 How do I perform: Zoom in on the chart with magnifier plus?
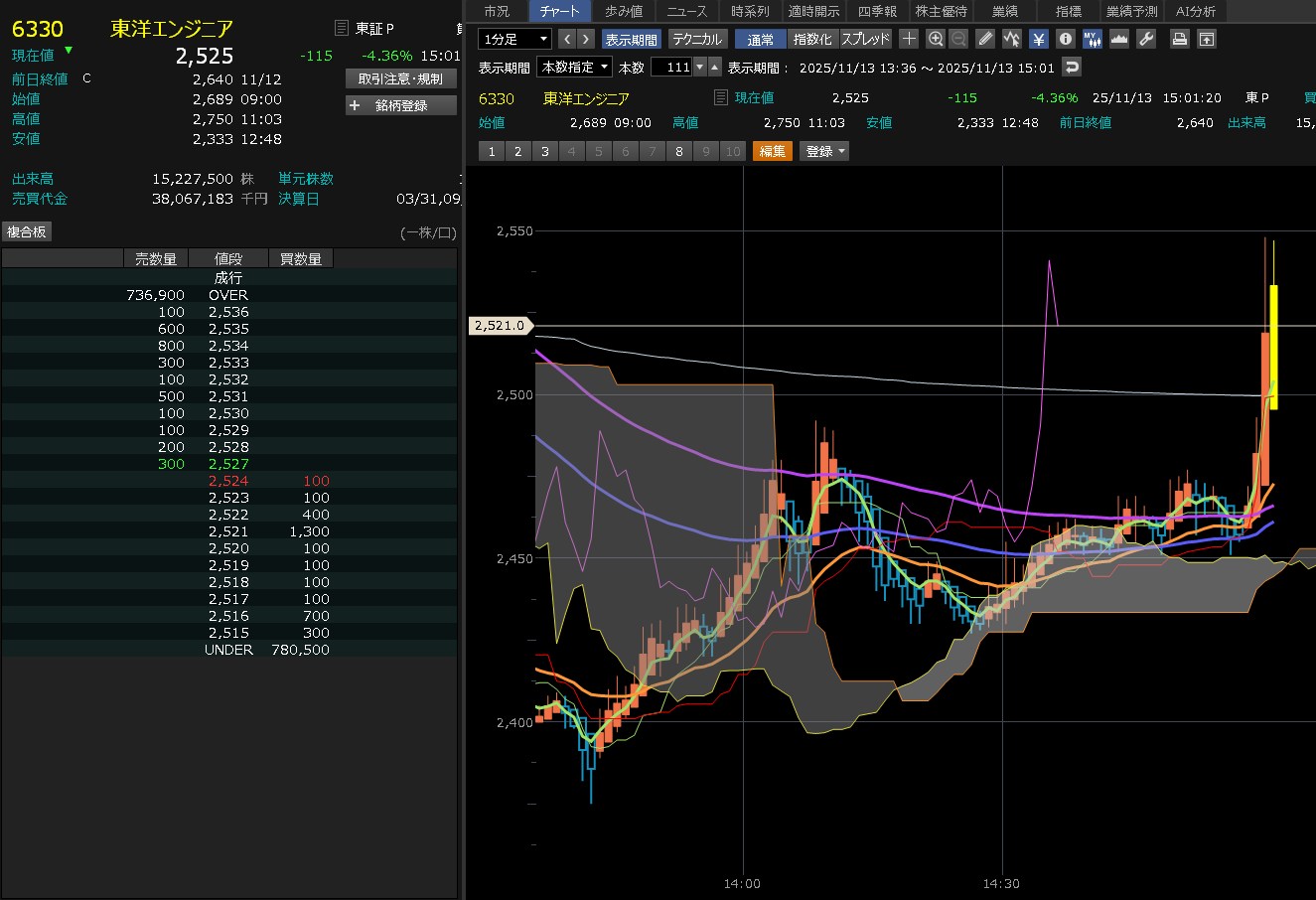tap(935, 39)
